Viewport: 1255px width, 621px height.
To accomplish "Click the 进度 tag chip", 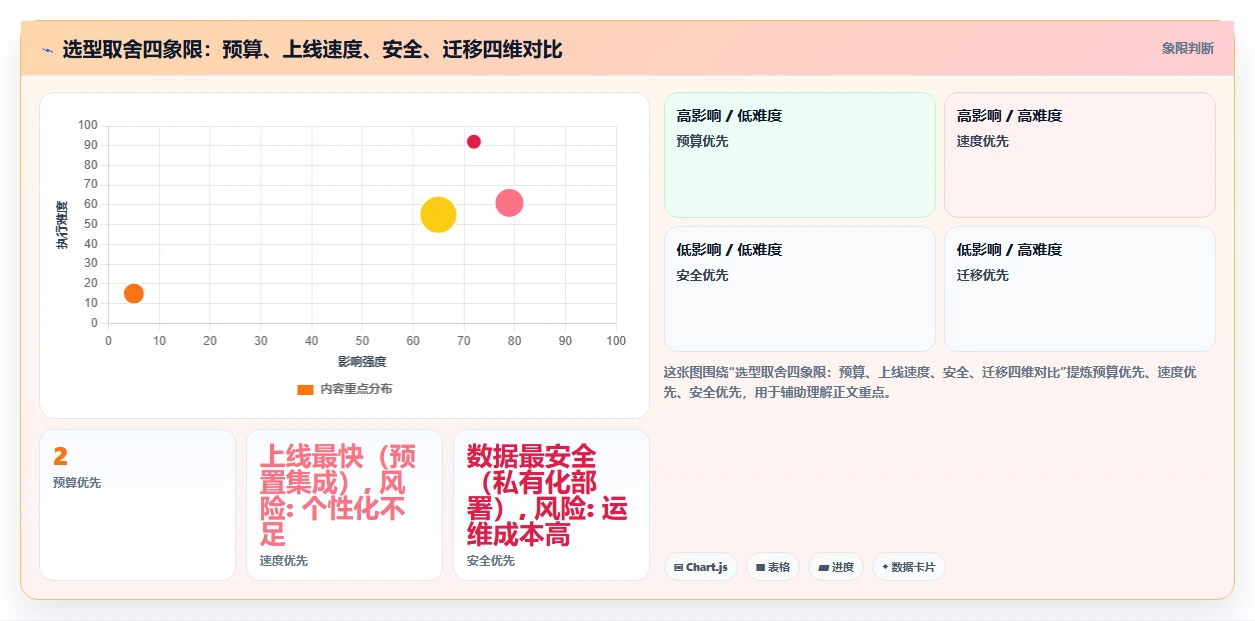I will (x=836, y=567).
